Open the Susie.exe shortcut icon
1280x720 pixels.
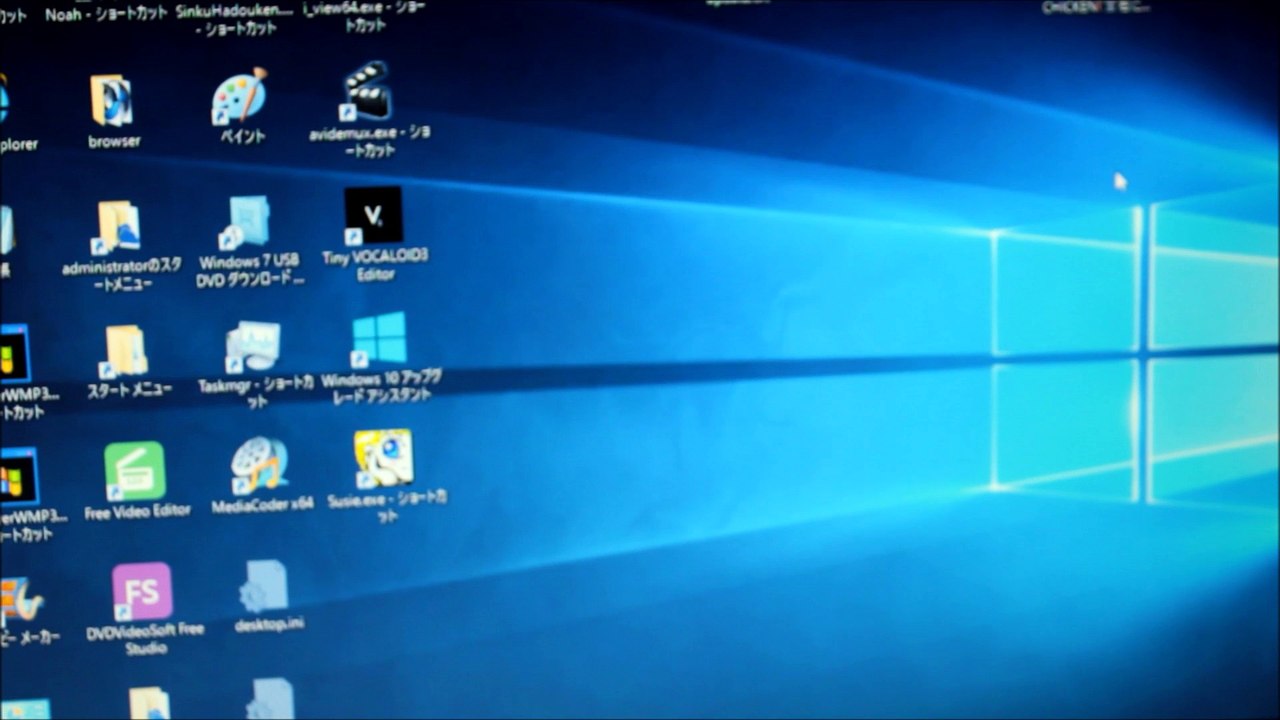point(384,459)
